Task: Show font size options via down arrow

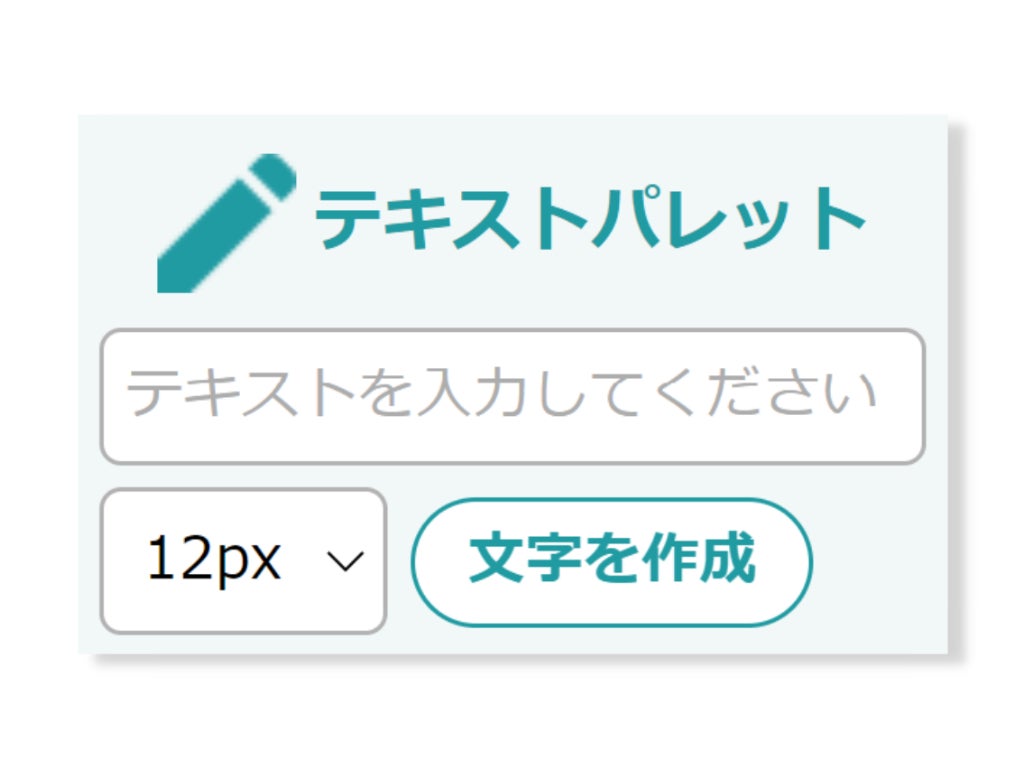Action: tap(345, 562)
